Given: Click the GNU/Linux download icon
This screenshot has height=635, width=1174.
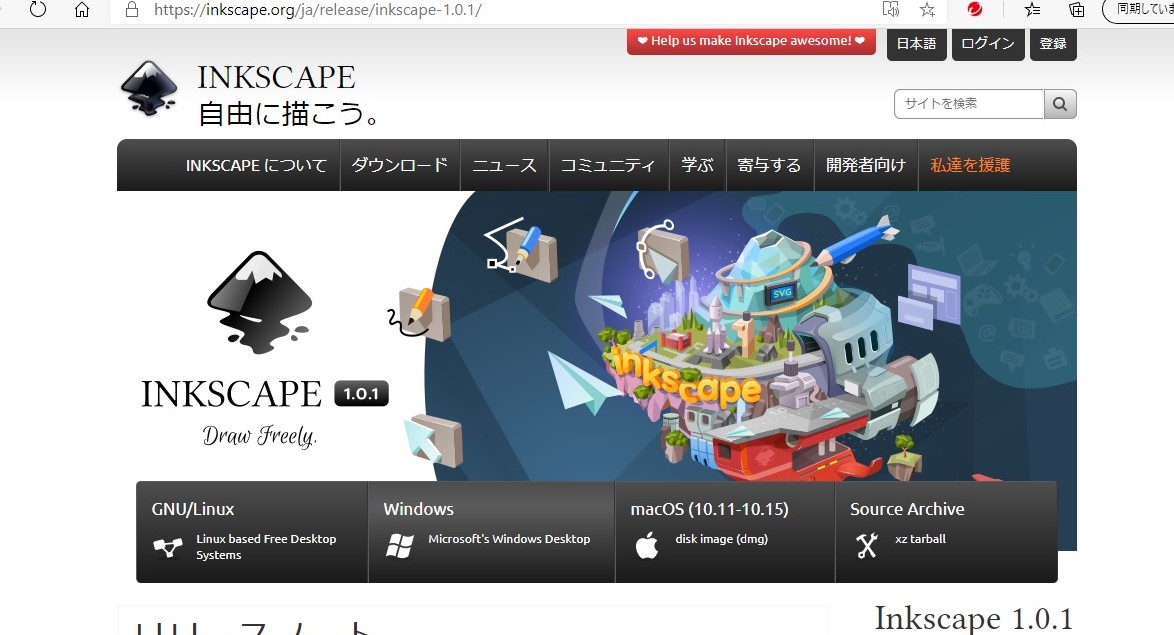Looking at the screenshot, I should tap(168, 547).
